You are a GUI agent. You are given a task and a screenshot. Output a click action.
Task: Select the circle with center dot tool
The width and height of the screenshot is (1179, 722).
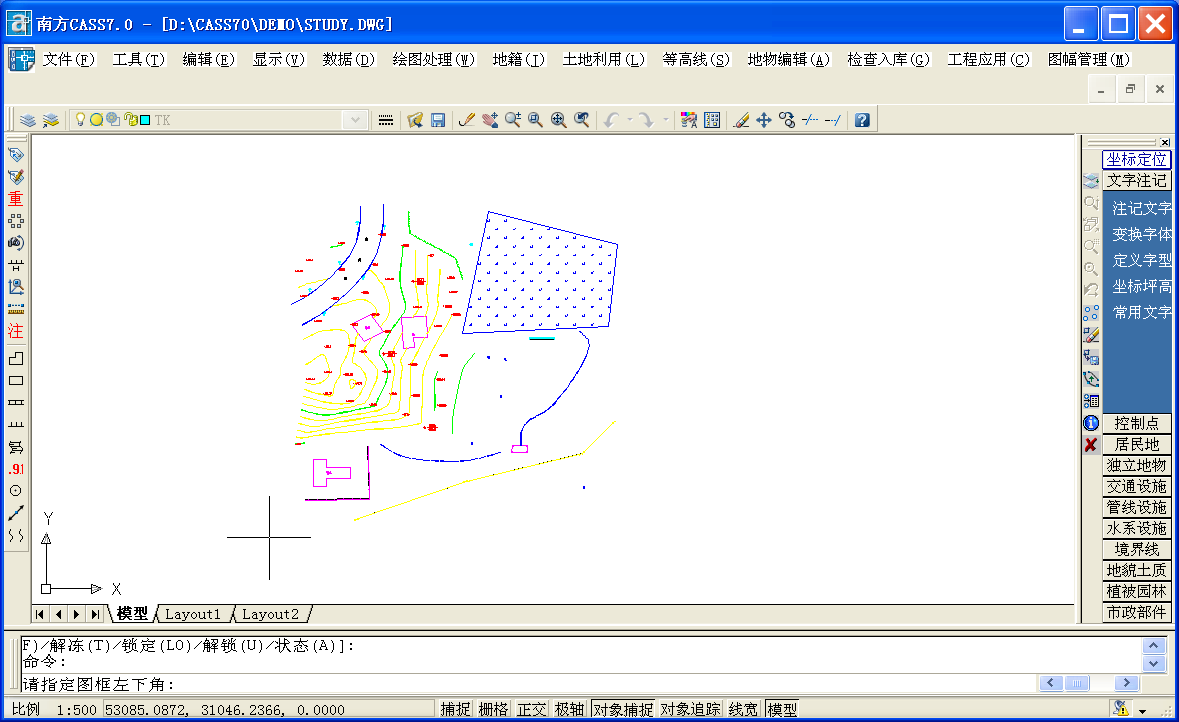point(16,491)
